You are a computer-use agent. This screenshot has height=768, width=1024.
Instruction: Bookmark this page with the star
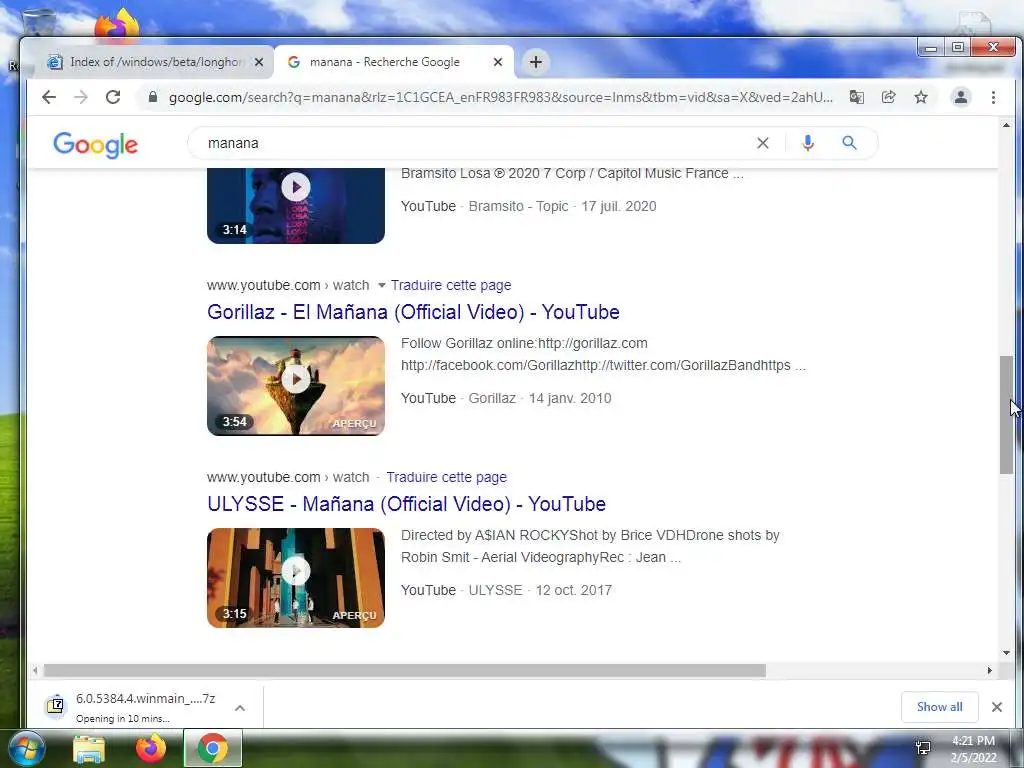tap(921, 97)
